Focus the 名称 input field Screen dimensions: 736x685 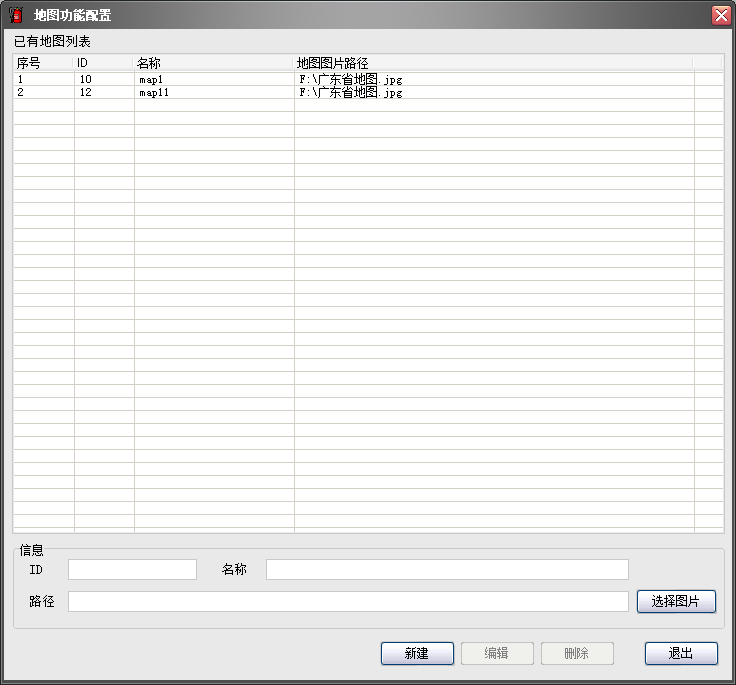447,569
